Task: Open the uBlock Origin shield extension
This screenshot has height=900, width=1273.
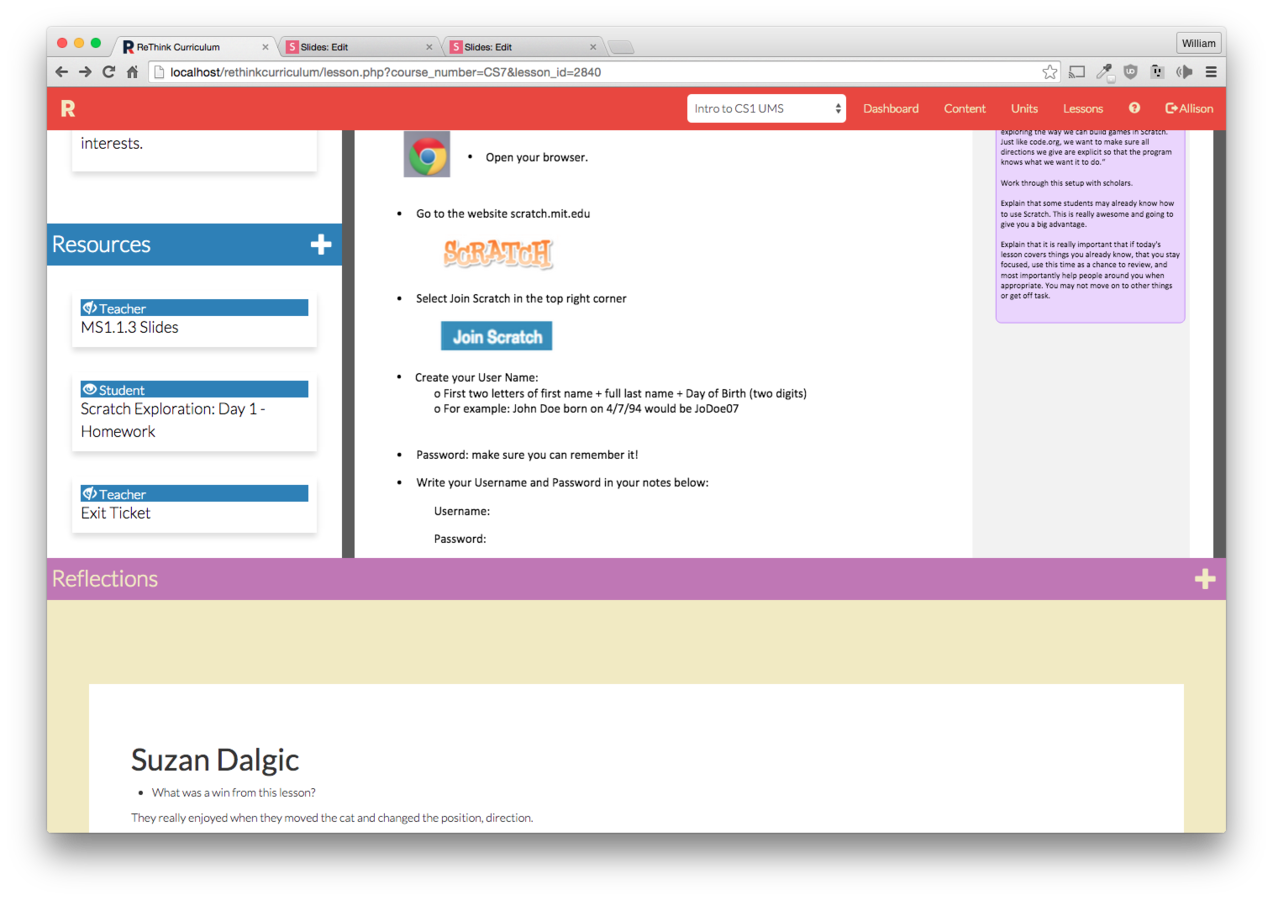Action: (x=1131, y=72)
